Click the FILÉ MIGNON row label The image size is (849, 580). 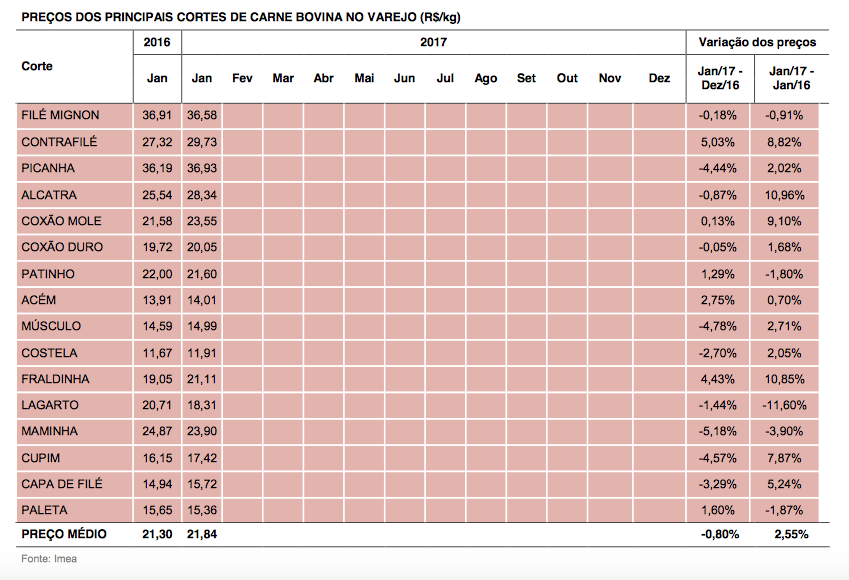coord(61,115)
